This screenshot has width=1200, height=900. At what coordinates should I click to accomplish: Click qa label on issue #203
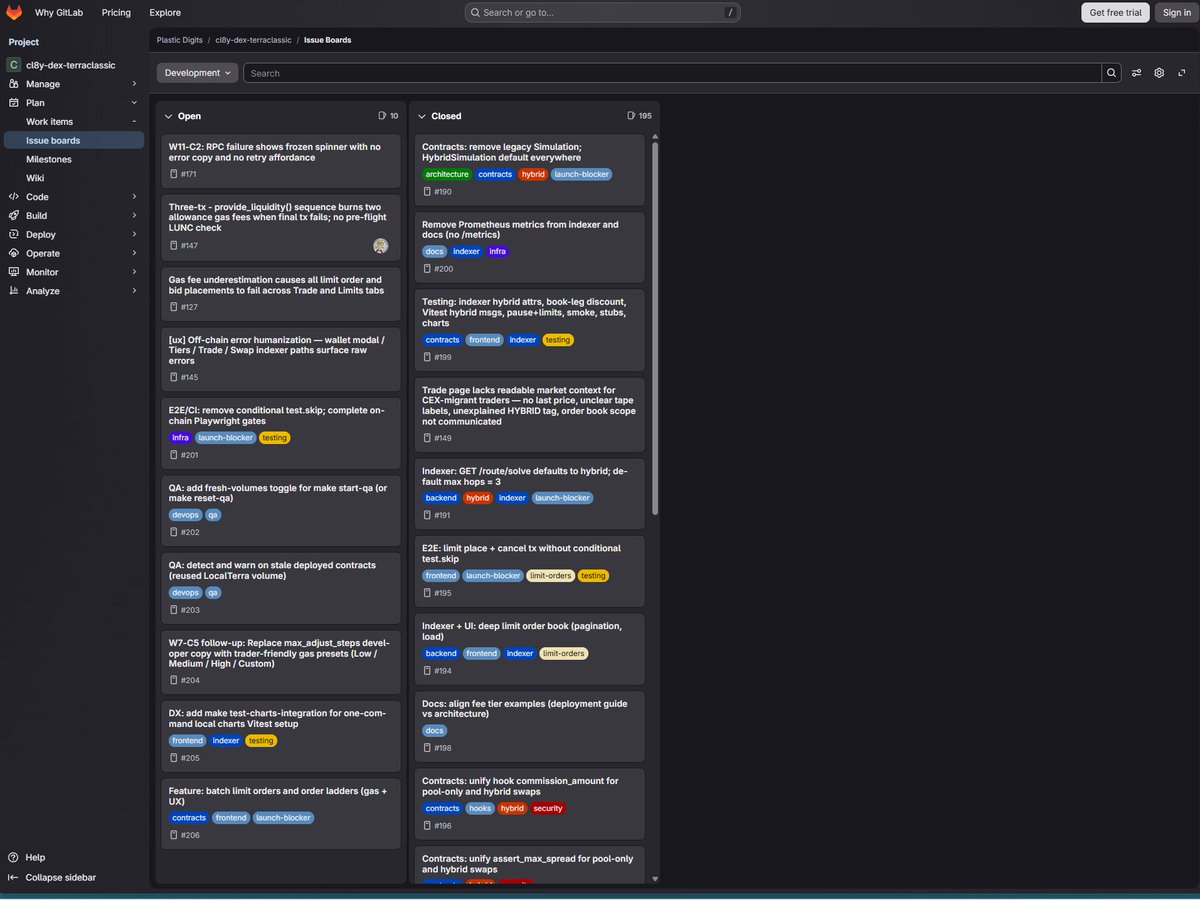213,592
